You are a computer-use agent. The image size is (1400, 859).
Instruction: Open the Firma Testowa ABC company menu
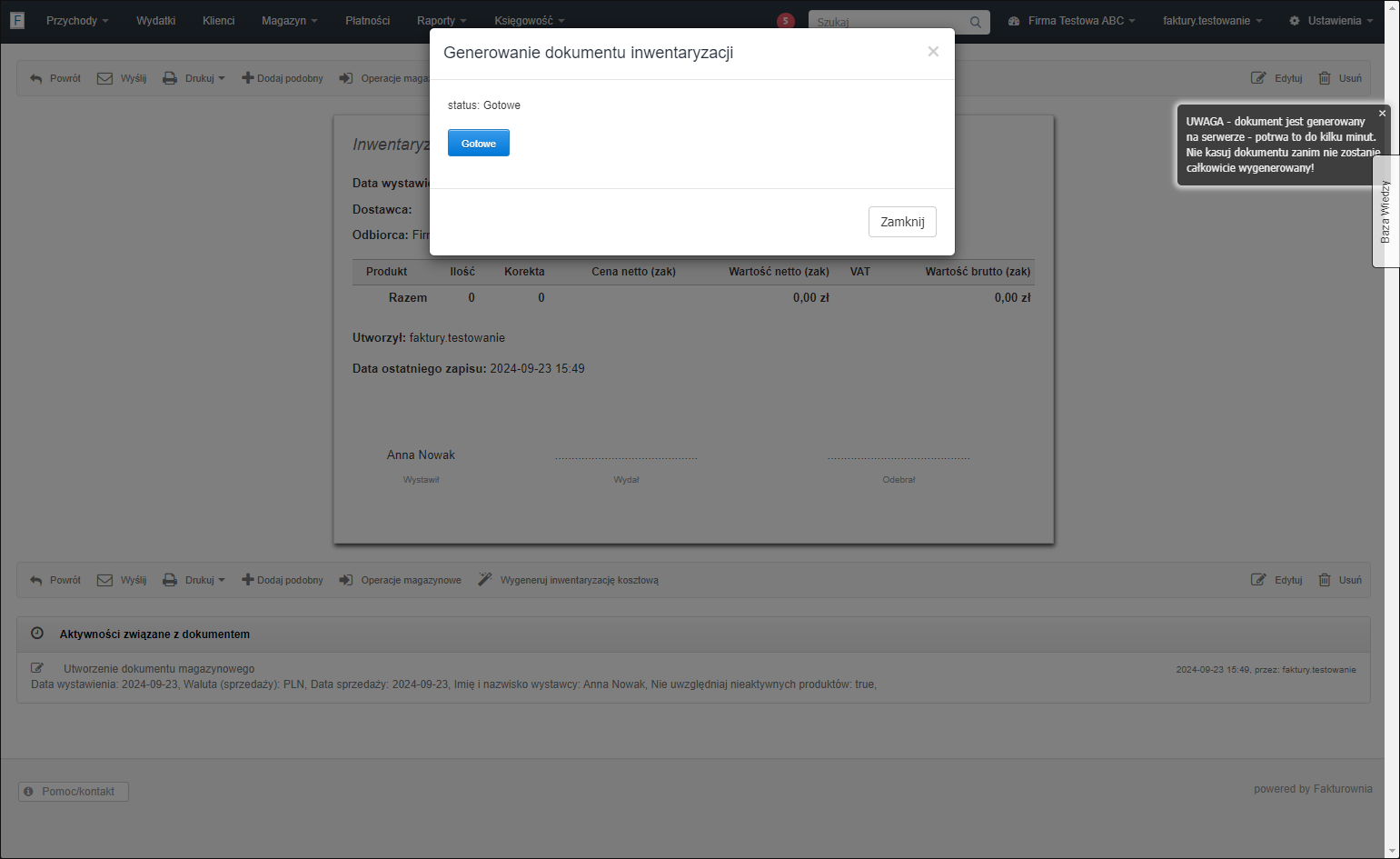(1072, 21)
